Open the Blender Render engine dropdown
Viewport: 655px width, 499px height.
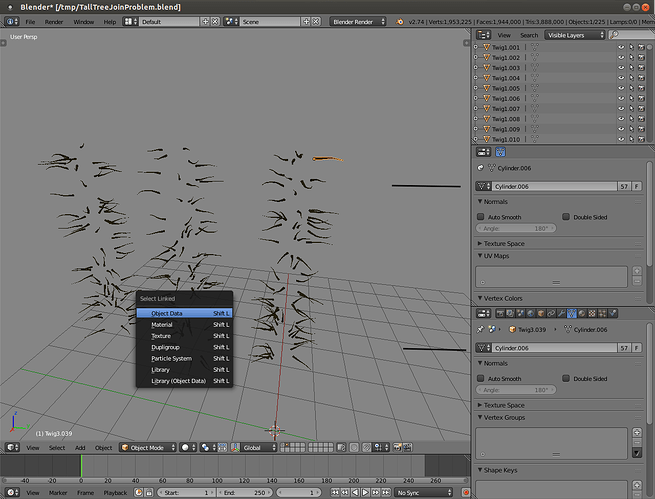358,22
